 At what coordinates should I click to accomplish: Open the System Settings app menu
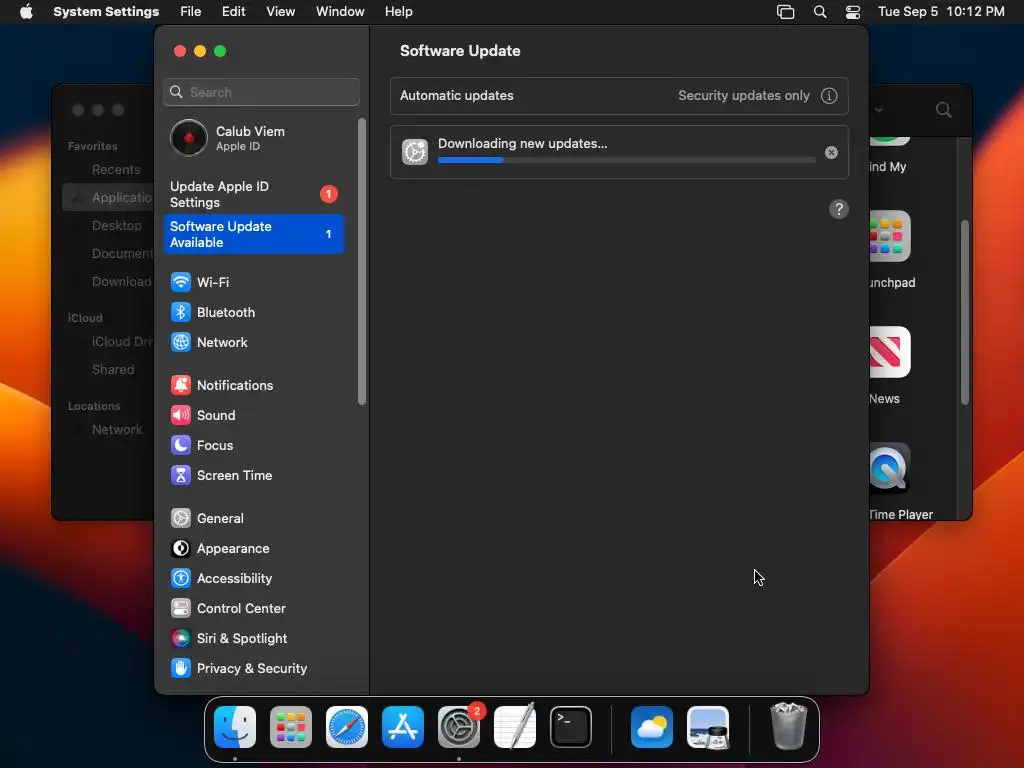106,12
